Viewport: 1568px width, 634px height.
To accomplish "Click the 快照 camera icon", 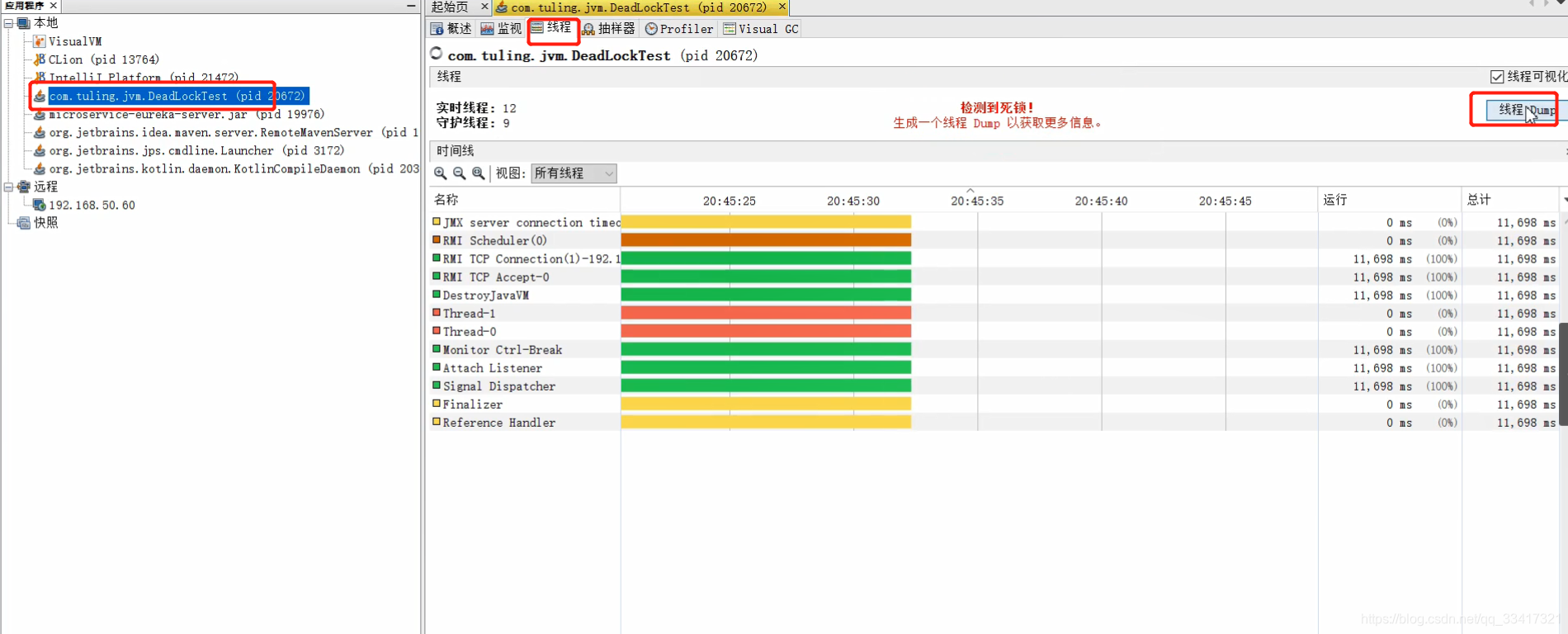I will (x=24, y=223).
